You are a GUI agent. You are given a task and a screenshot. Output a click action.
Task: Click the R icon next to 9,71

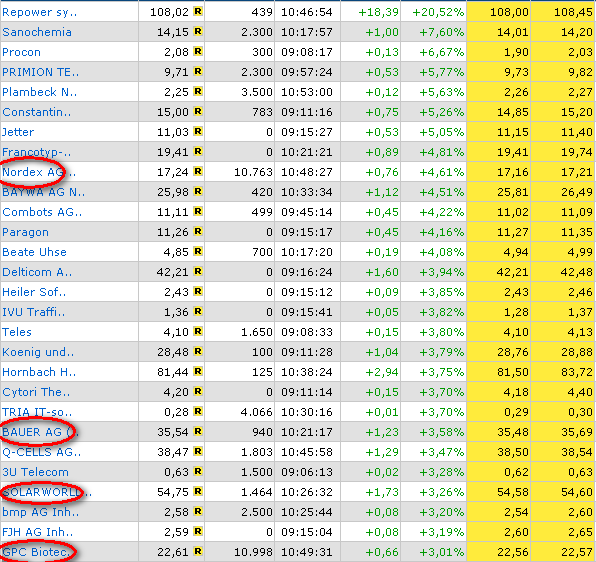coord(198,71)
